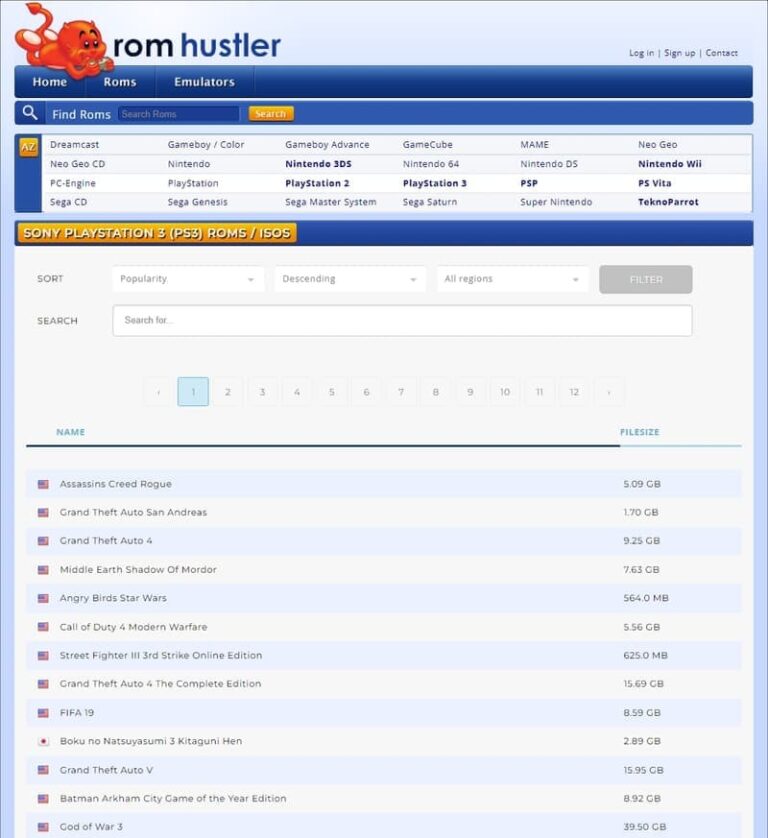Open the MAME platform link
The image size is (768, 838).
(x=534, y=145)
